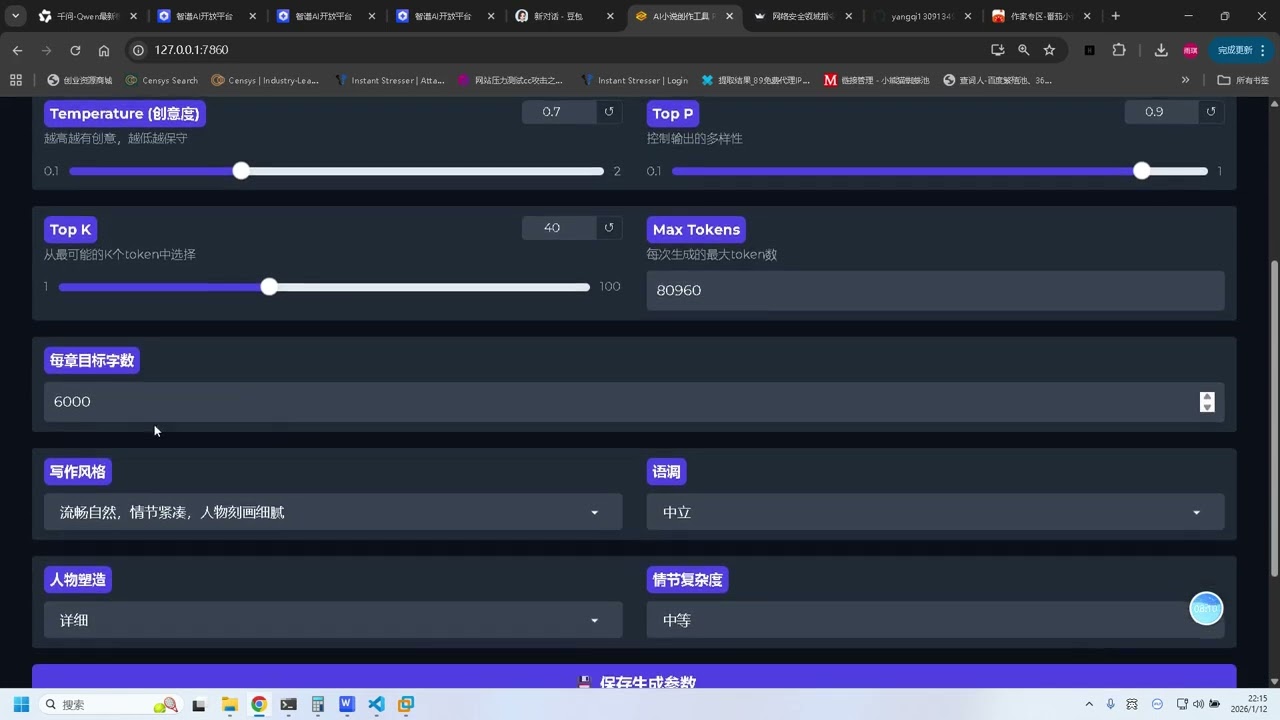This screenshot has width=1280, height=720.
Task: Go to the browser home page
Action: pyautogui.click(x=104, y=50)
